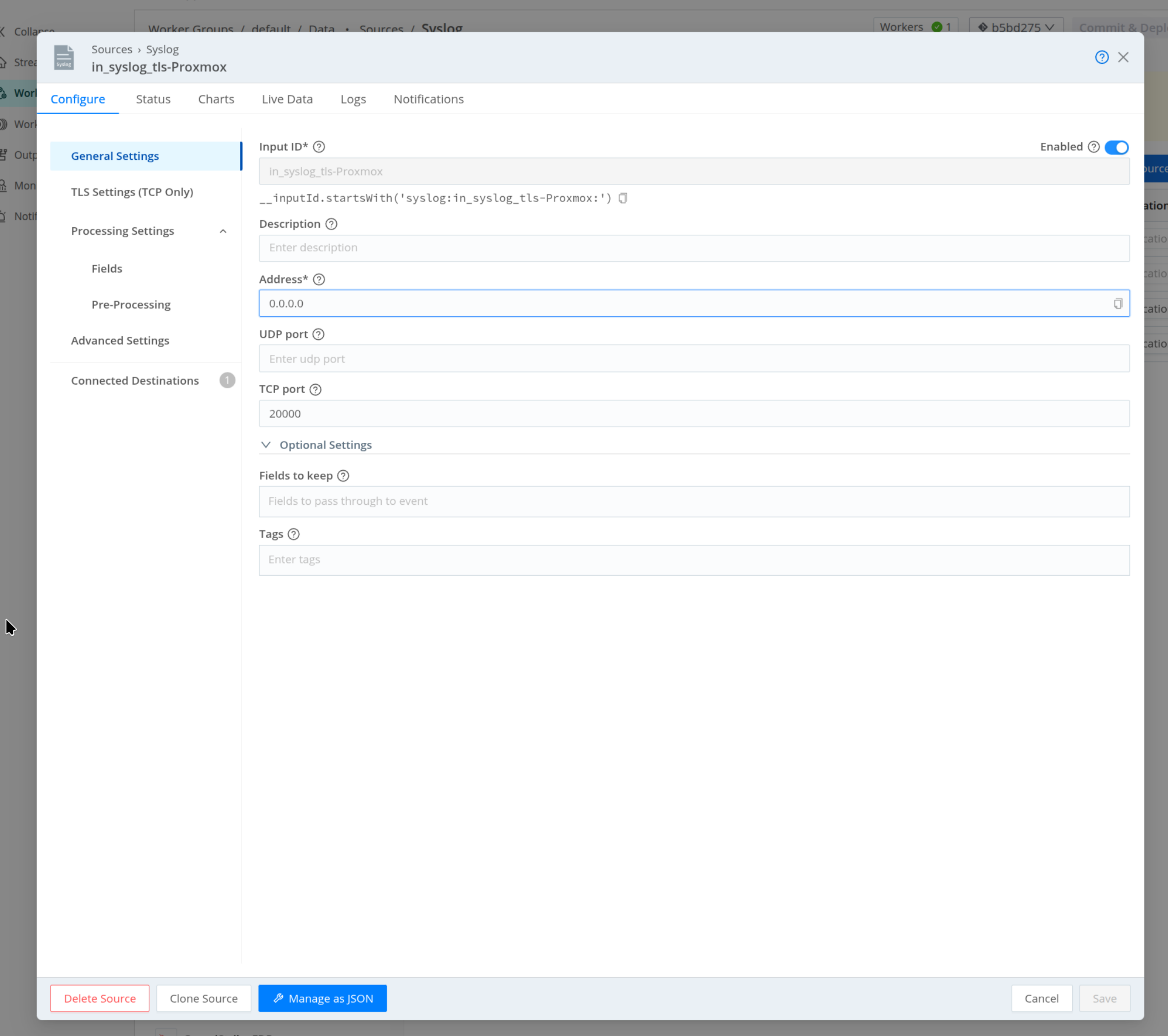Image resolution: width=1168 pixels, height=1036 pixels.
Task: Show help for Fields to keep
Action: (x=343, y=476)
